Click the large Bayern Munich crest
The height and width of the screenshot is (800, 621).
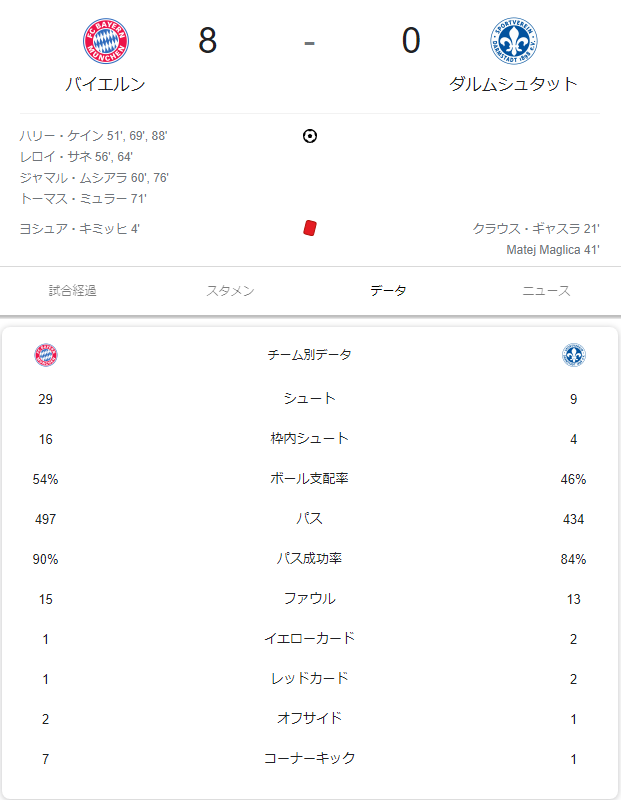pos(105,42)
